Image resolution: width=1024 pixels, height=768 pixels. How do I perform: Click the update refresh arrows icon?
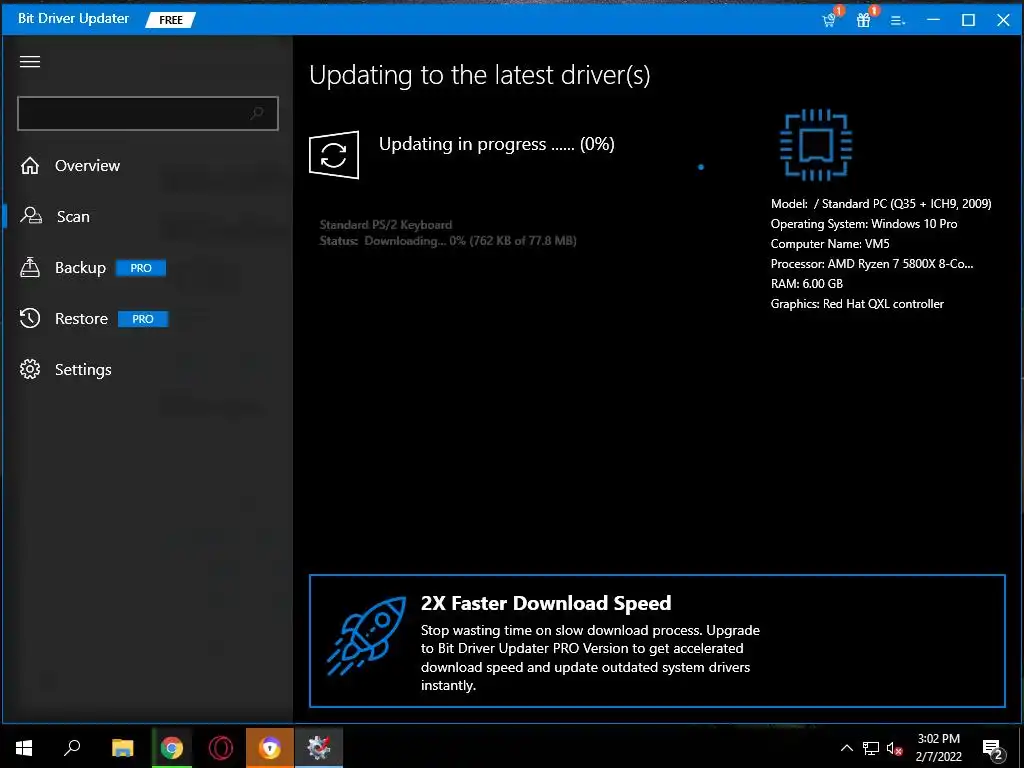(334, 155)
